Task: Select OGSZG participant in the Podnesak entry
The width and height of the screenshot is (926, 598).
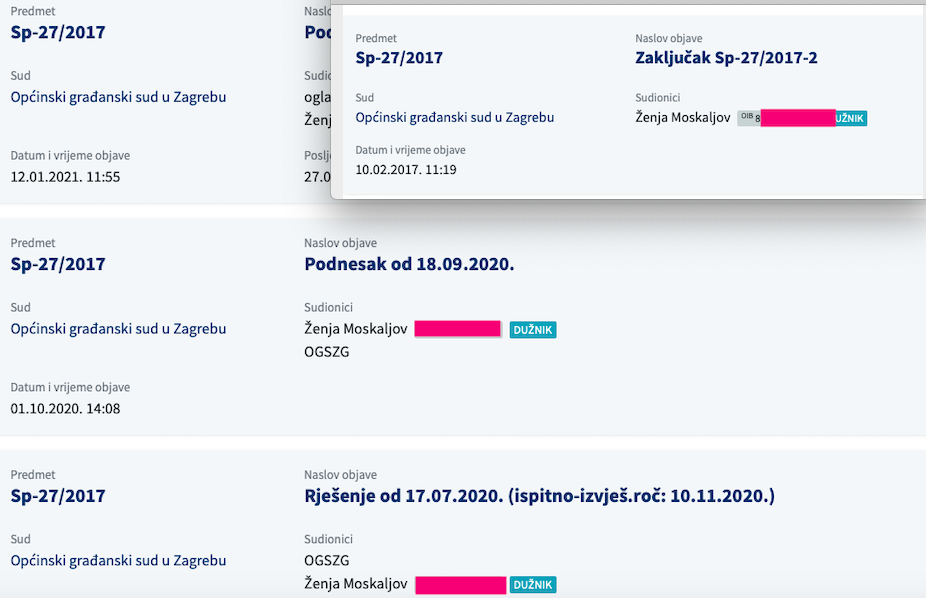Action: (327, 352)
